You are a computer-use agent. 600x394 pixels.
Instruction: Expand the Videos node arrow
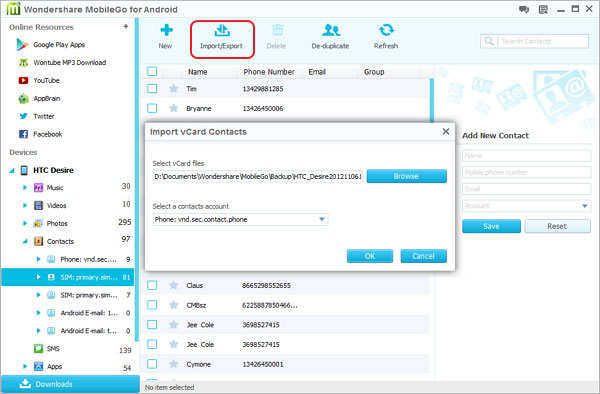click(x=25, y=205)
